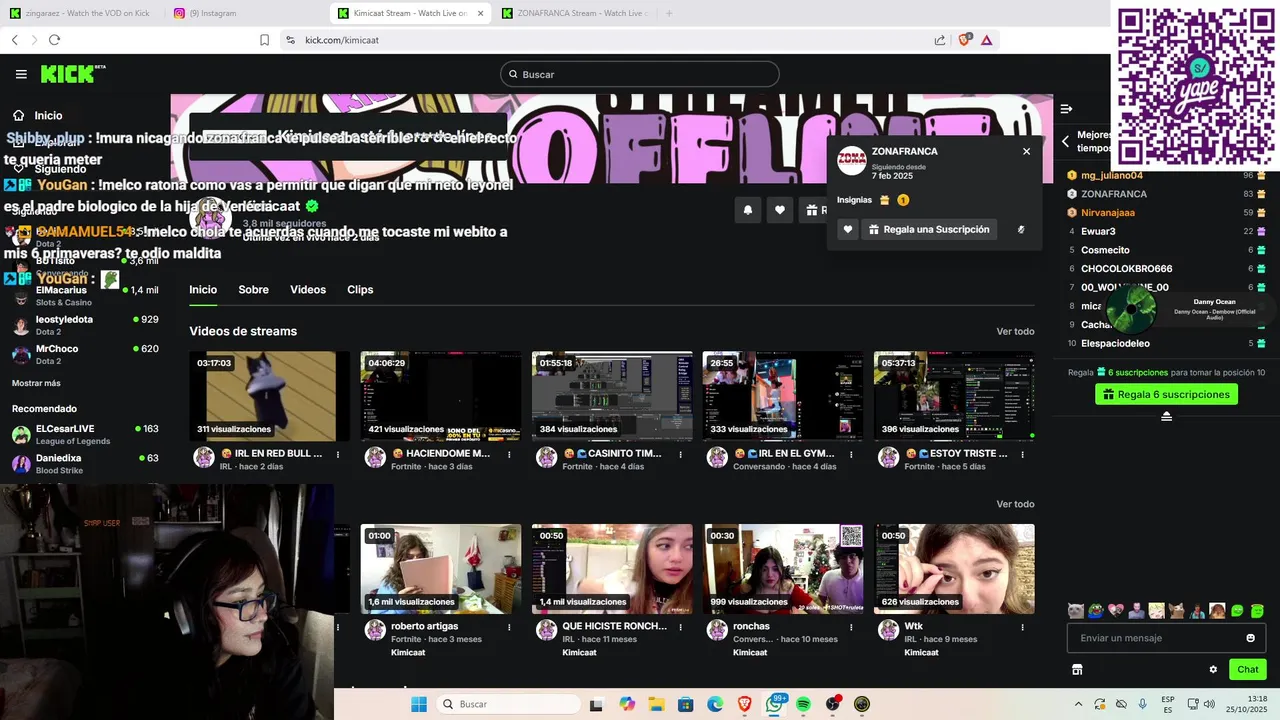Viewport: 1280px width, 720px height.
Task: Switch to the Sobre tab
Action: click(253, 290)
